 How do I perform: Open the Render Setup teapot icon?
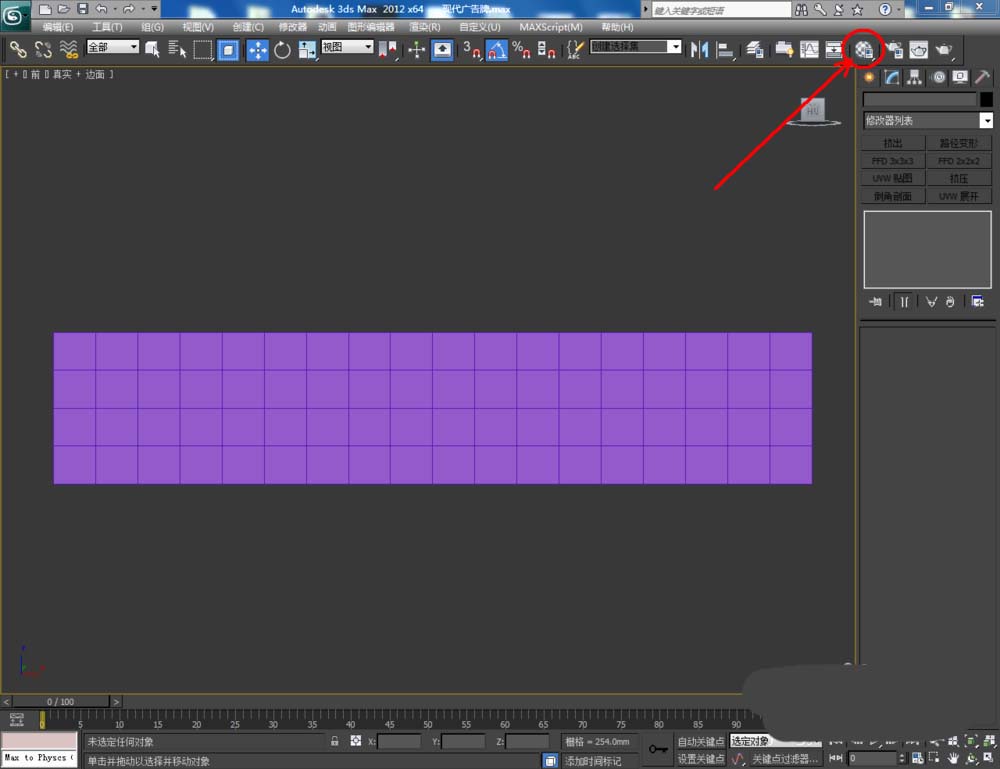[x=894, y=50]
